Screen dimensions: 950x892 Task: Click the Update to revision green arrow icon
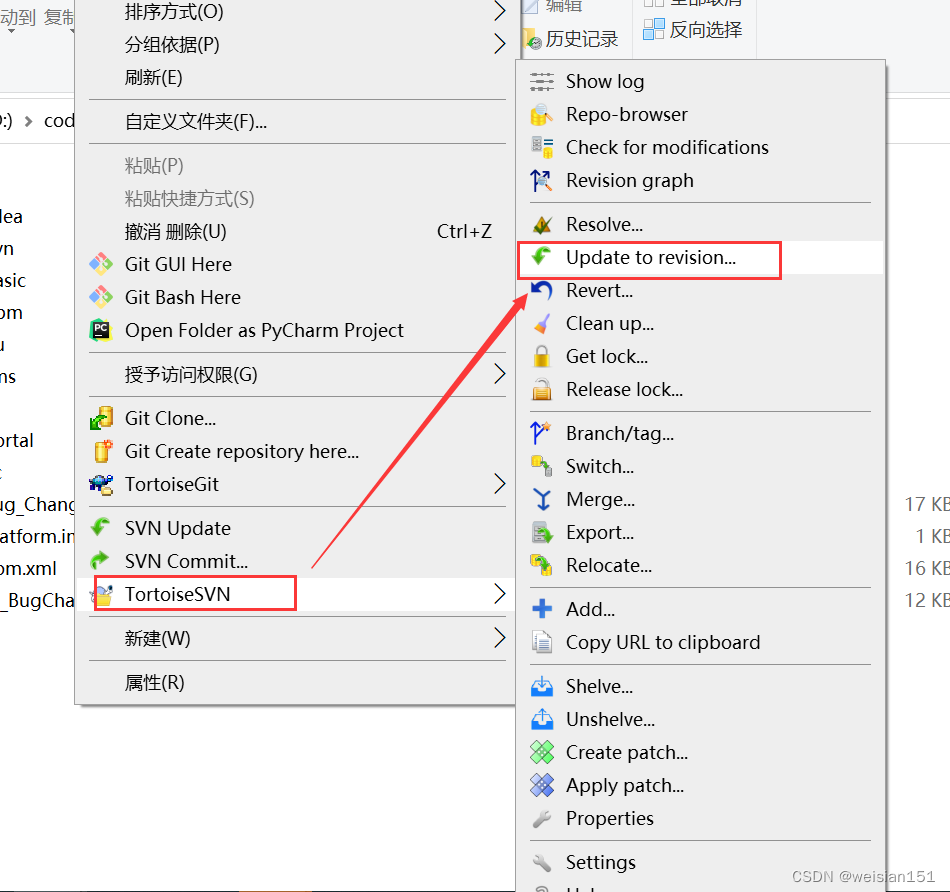click(x=542, y=257)
